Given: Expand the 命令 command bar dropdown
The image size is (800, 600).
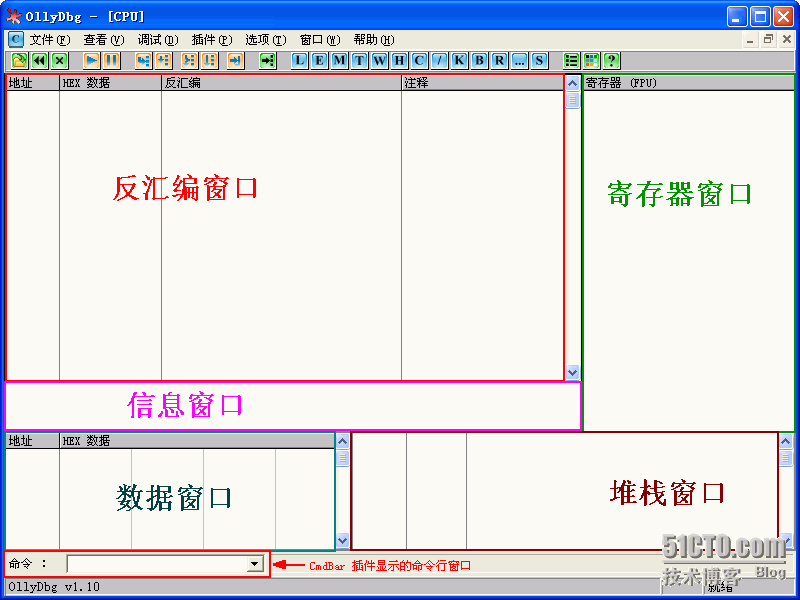Looking at the screenshot, I should tap(254, 564).
